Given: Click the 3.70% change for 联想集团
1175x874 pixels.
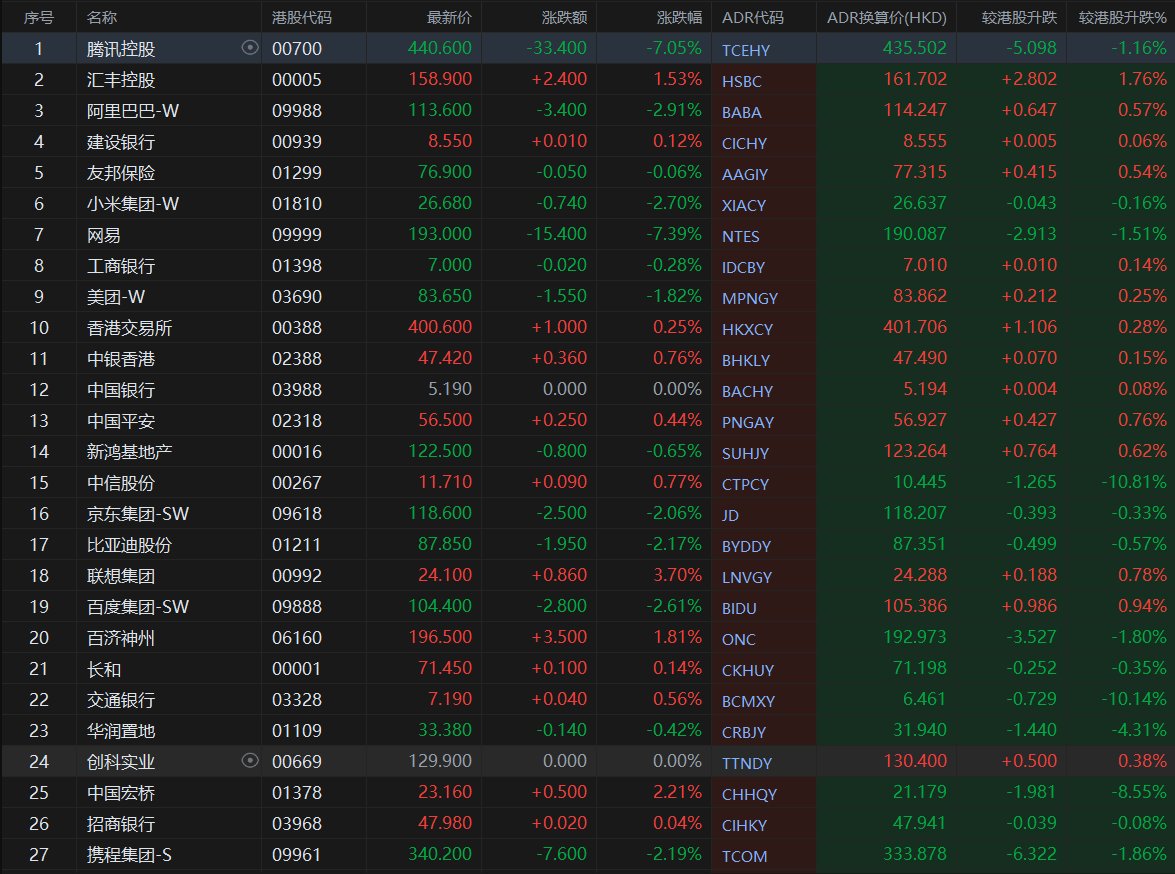Looking at the screenshot, I should pyautogui.click(x=677, y=575).
